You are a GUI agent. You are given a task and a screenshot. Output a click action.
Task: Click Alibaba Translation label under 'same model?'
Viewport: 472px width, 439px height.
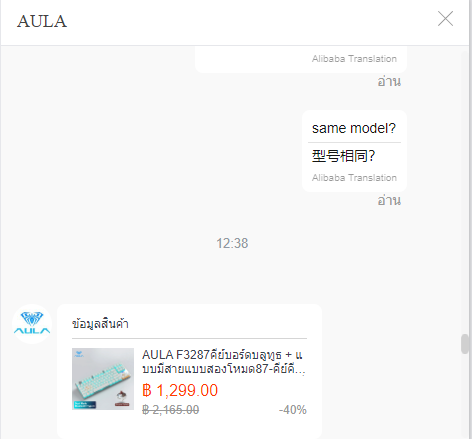pos(354,178)
